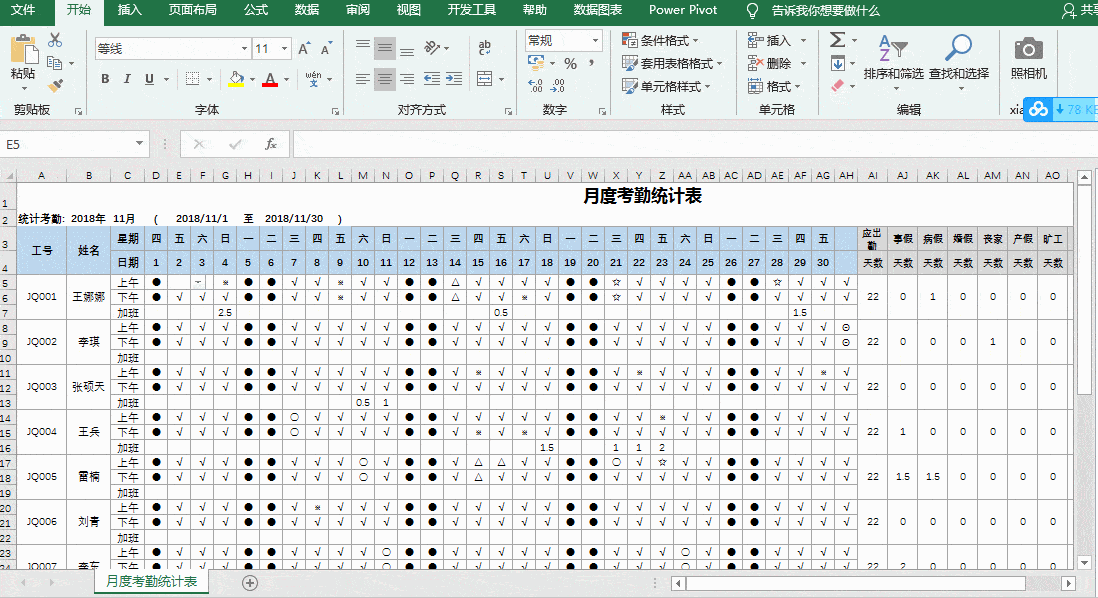The image size is (1098, 598).
Task: Click the Fill down icon
Action: pos(838,64)
